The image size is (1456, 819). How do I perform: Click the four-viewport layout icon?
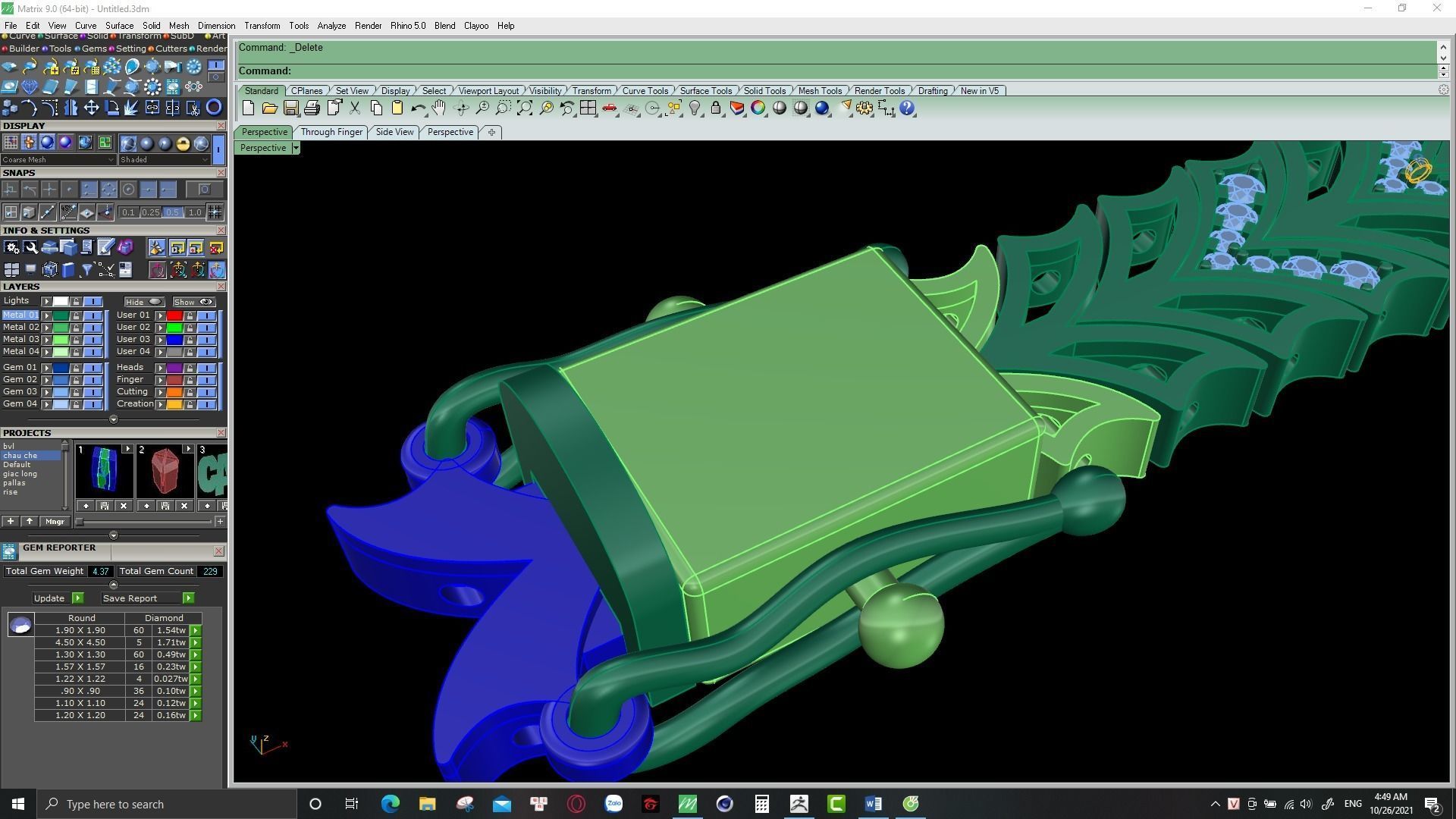point(588,108)
